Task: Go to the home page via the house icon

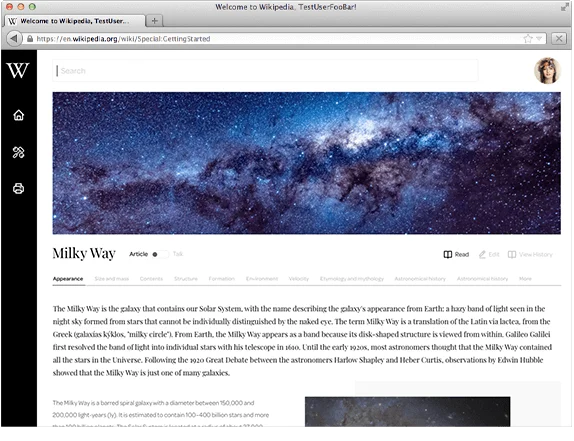Action: click(x=19, y=115)
